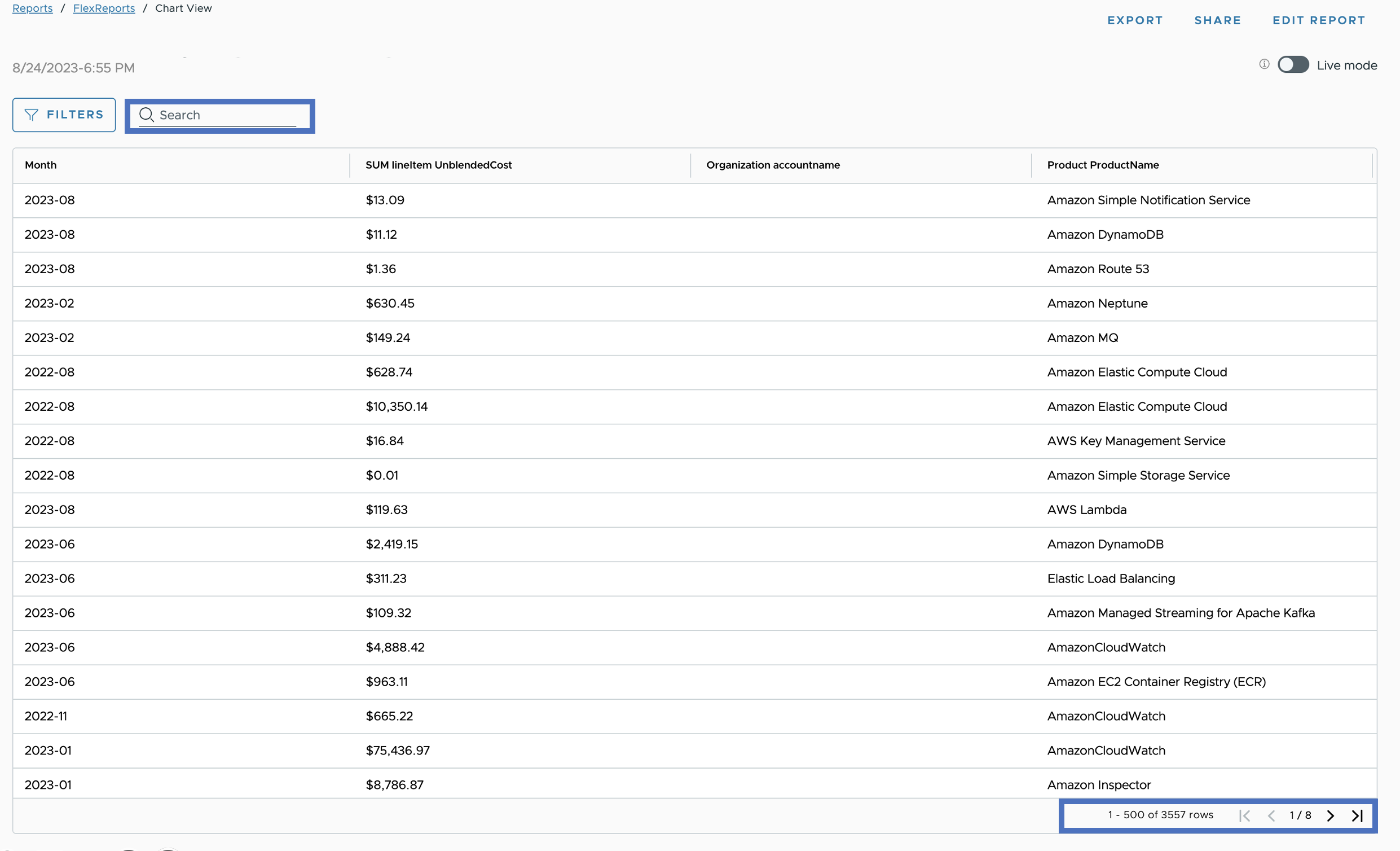The width and height of the screenshot is (1400, 851).
Task: Sort by SUM lineItem UnblendedCost header
Action: pyautogui.click(x=438, y=165)
